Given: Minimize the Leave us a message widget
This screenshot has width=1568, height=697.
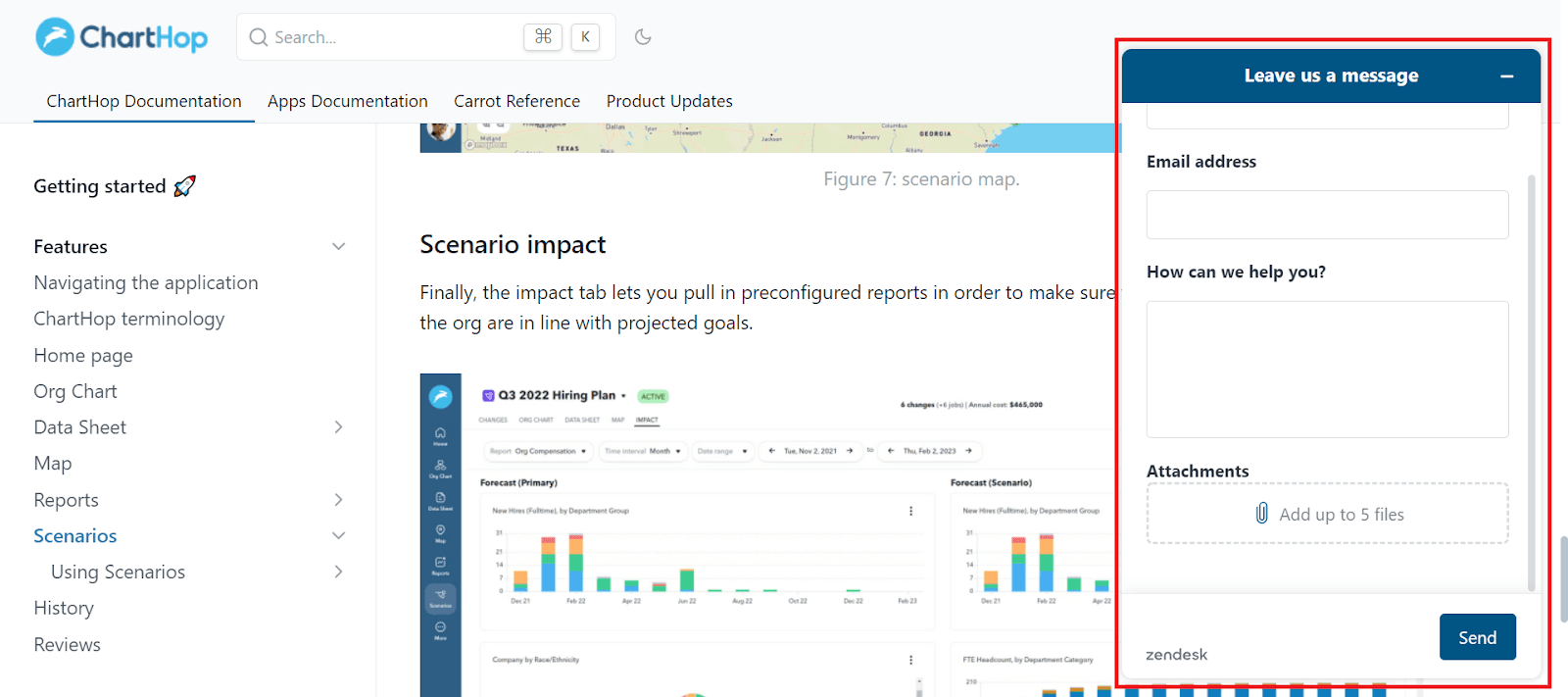Looking at the screenshot, I should click(1506, 76).
